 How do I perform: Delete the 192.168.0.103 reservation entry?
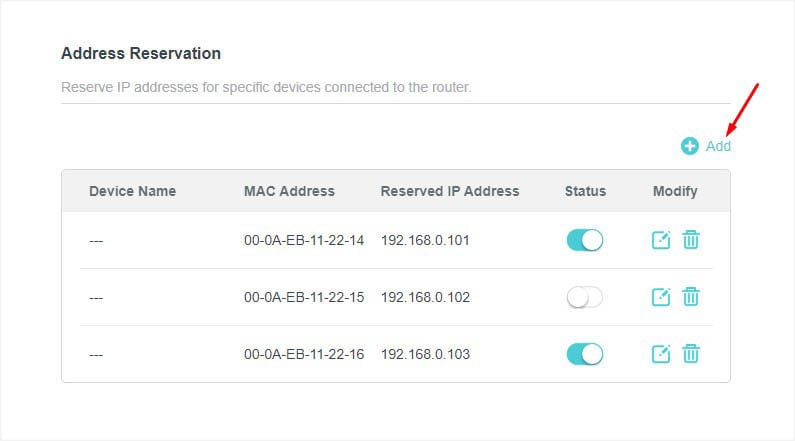point(691,354)
